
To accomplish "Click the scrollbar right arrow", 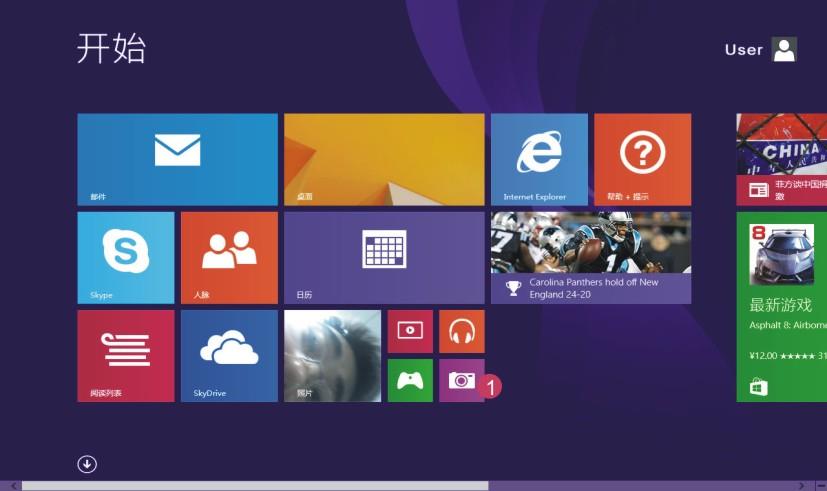I will tap(801, 486).
